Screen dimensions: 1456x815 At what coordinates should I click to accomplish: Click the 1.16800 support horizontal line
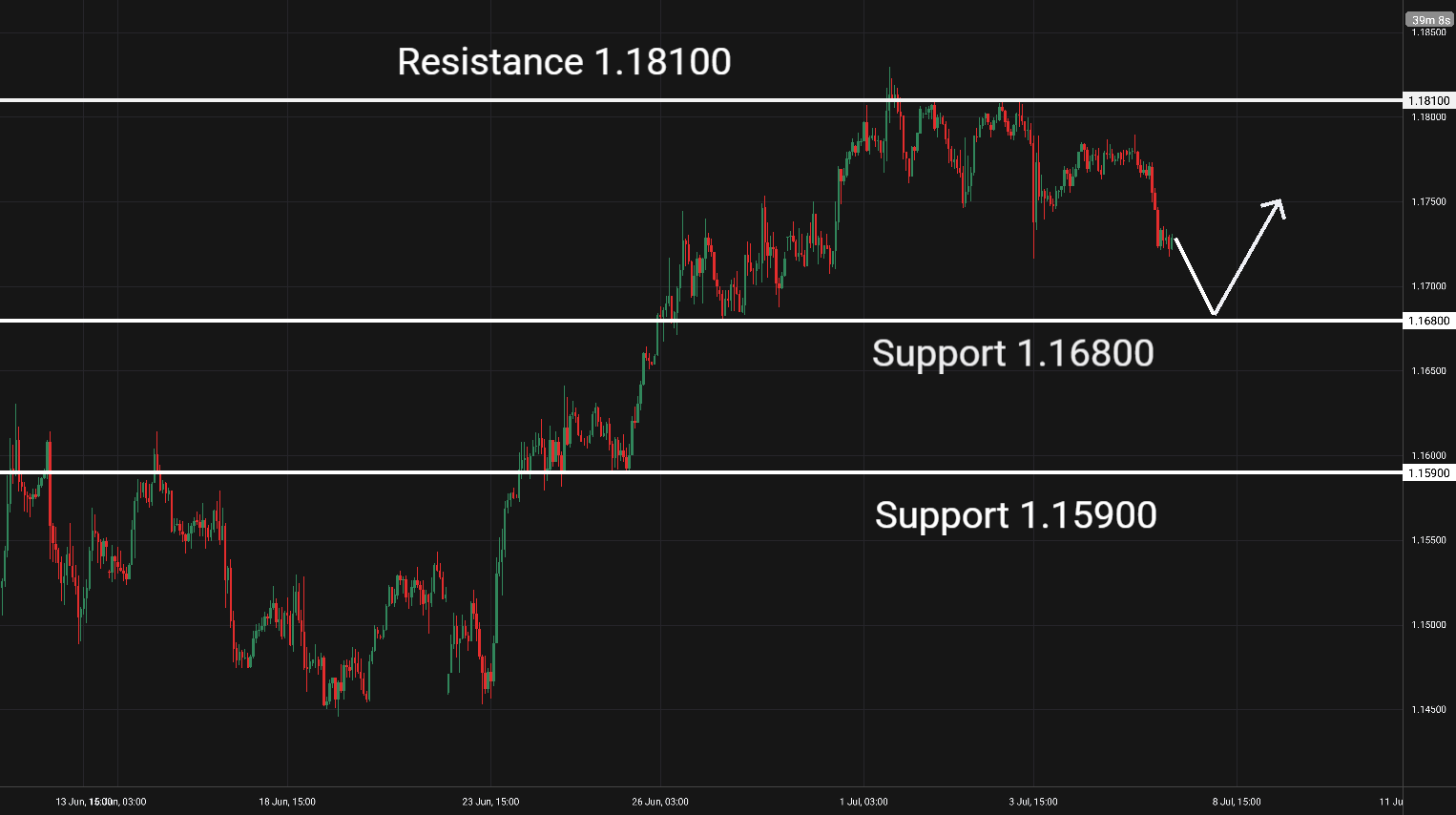click(701, 320)
